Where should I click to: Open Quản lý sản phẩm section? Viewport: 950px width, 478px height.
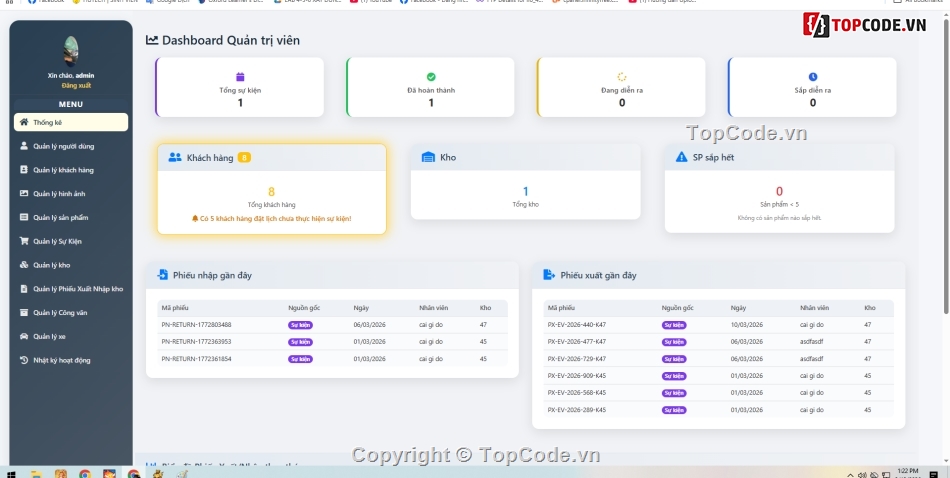(61, 217)
